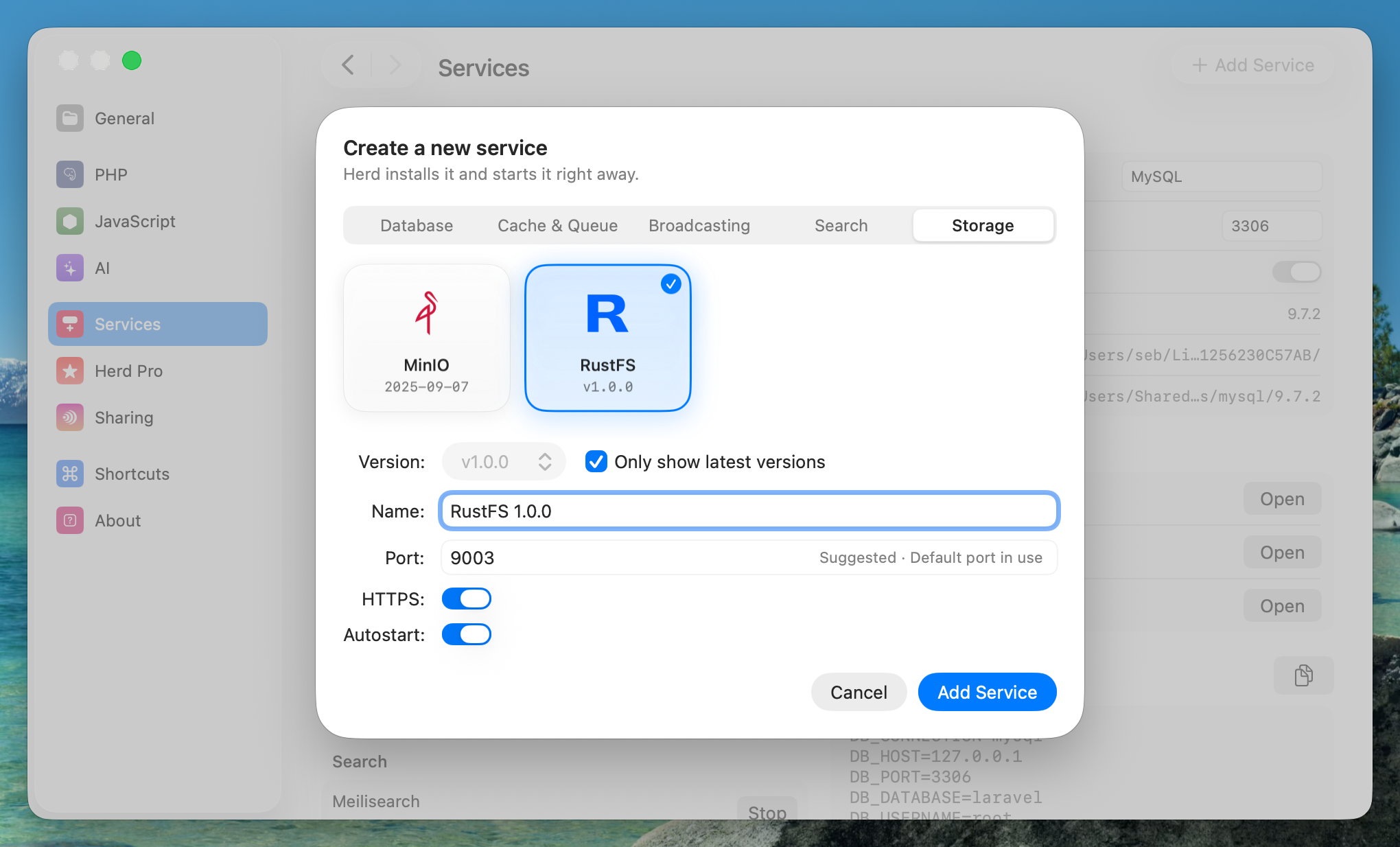
Task: Go back with the left chevron
Action: [x=348, y=65]
